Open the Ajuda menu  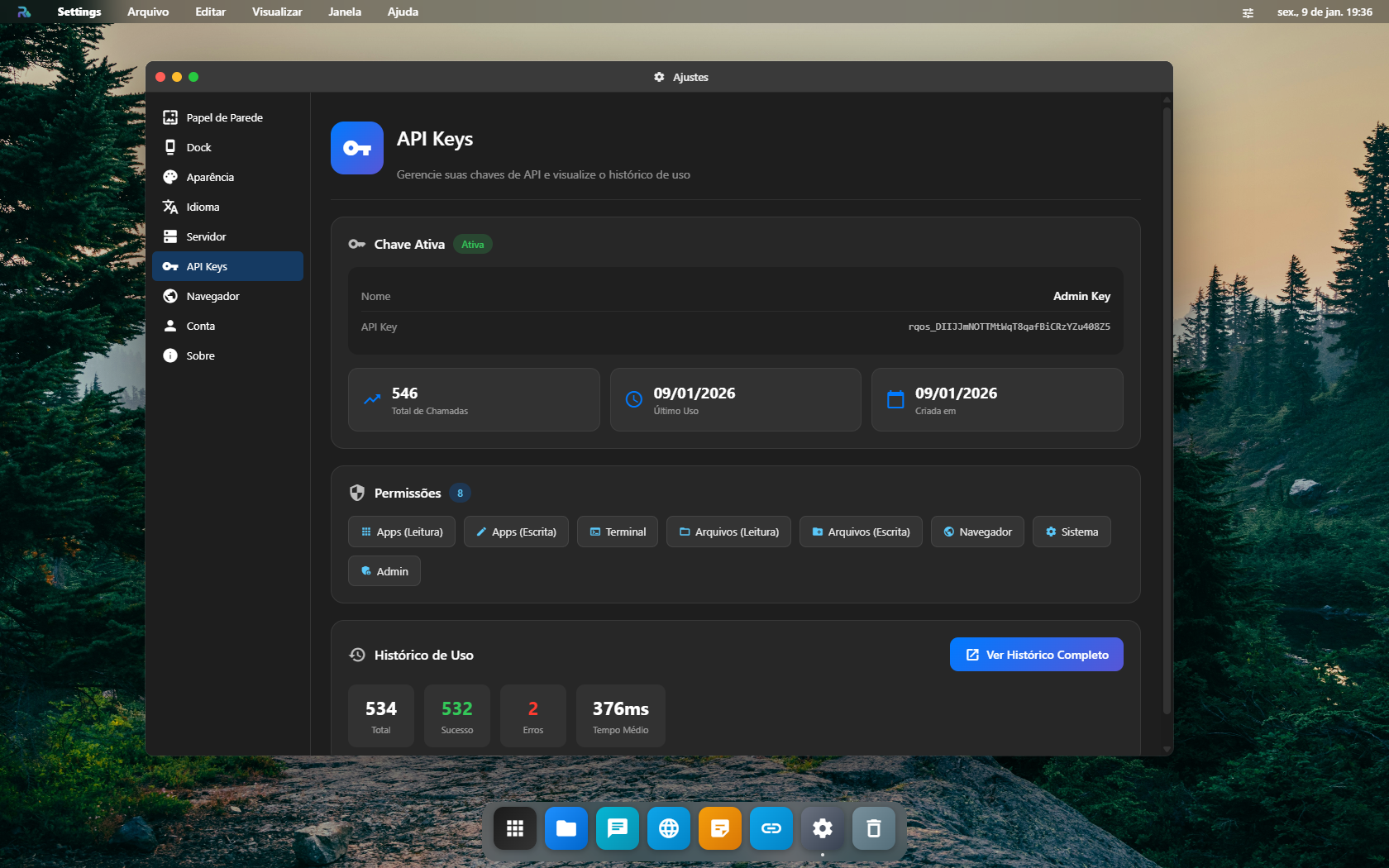(x=403, y=12)
